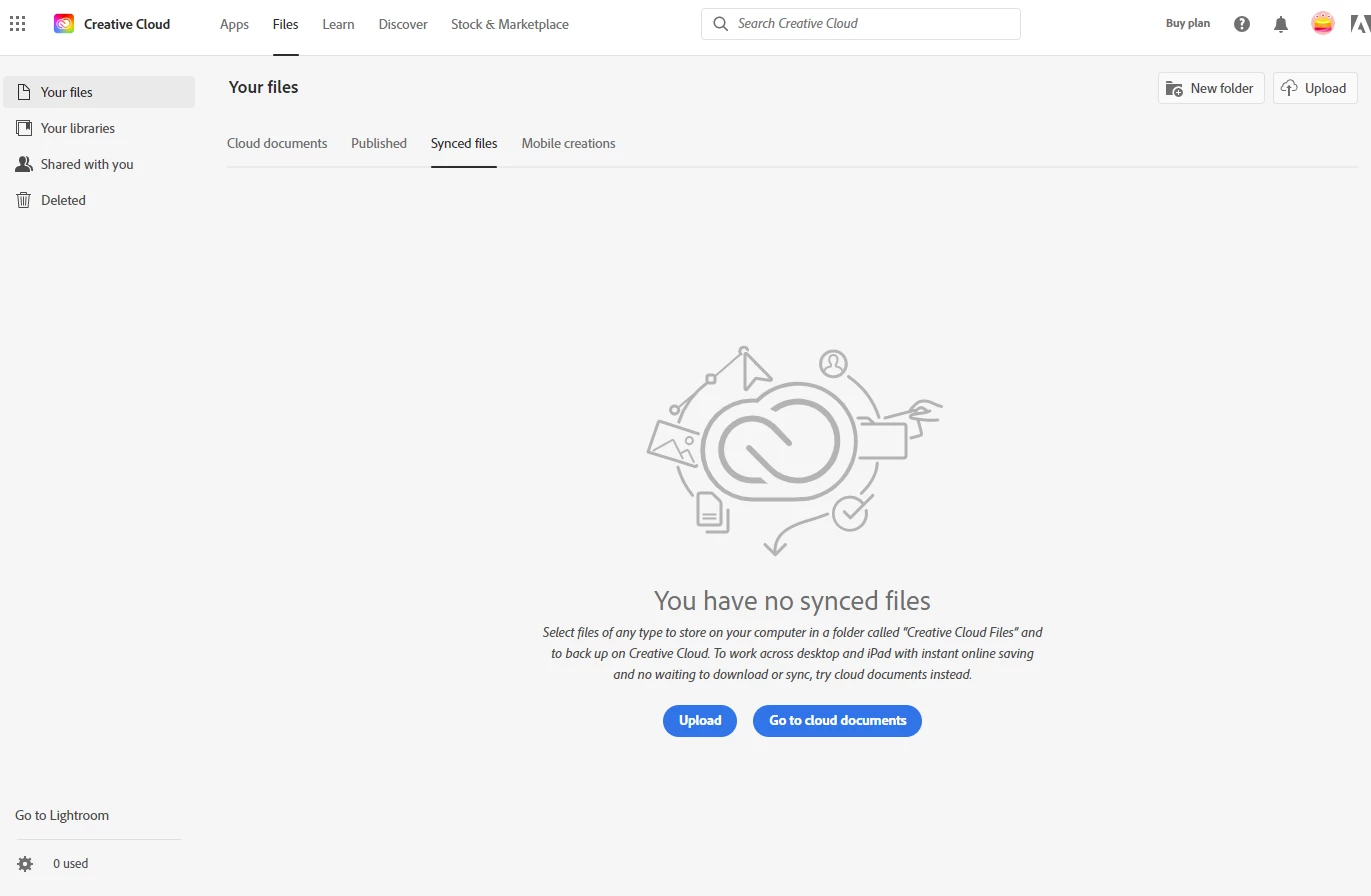Select Your libraries in sidebar
This screenshot has height=896, width=1371.
tap(99, 128)
